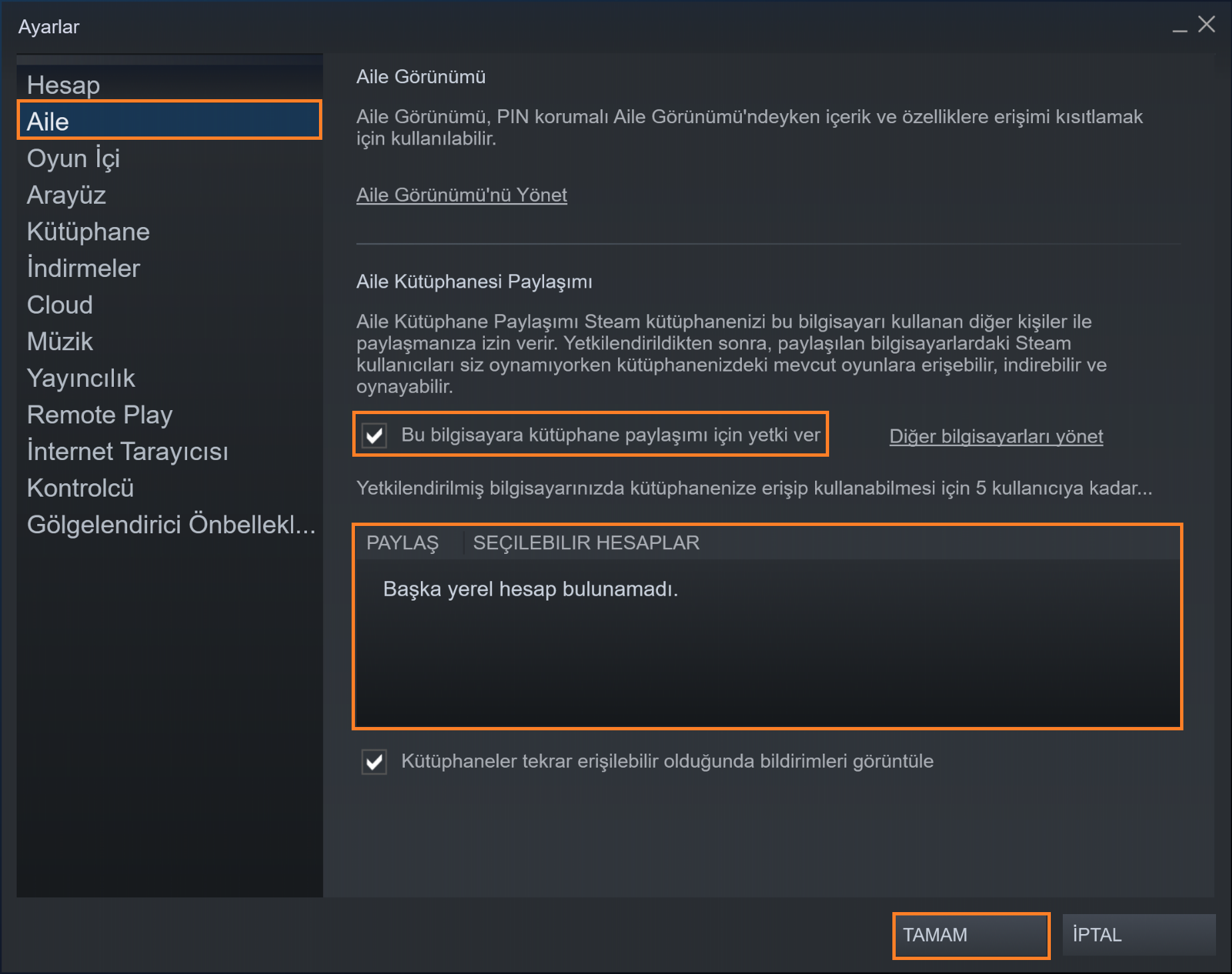Open the Cloud settings section

(59, 304)
